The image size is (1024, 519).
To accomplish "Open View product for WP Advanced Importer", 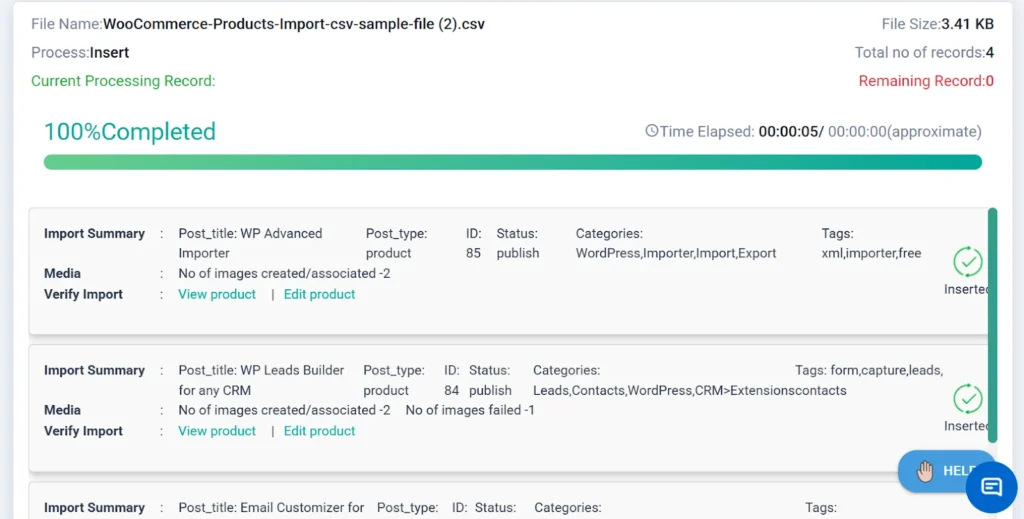I will [217, 294].
